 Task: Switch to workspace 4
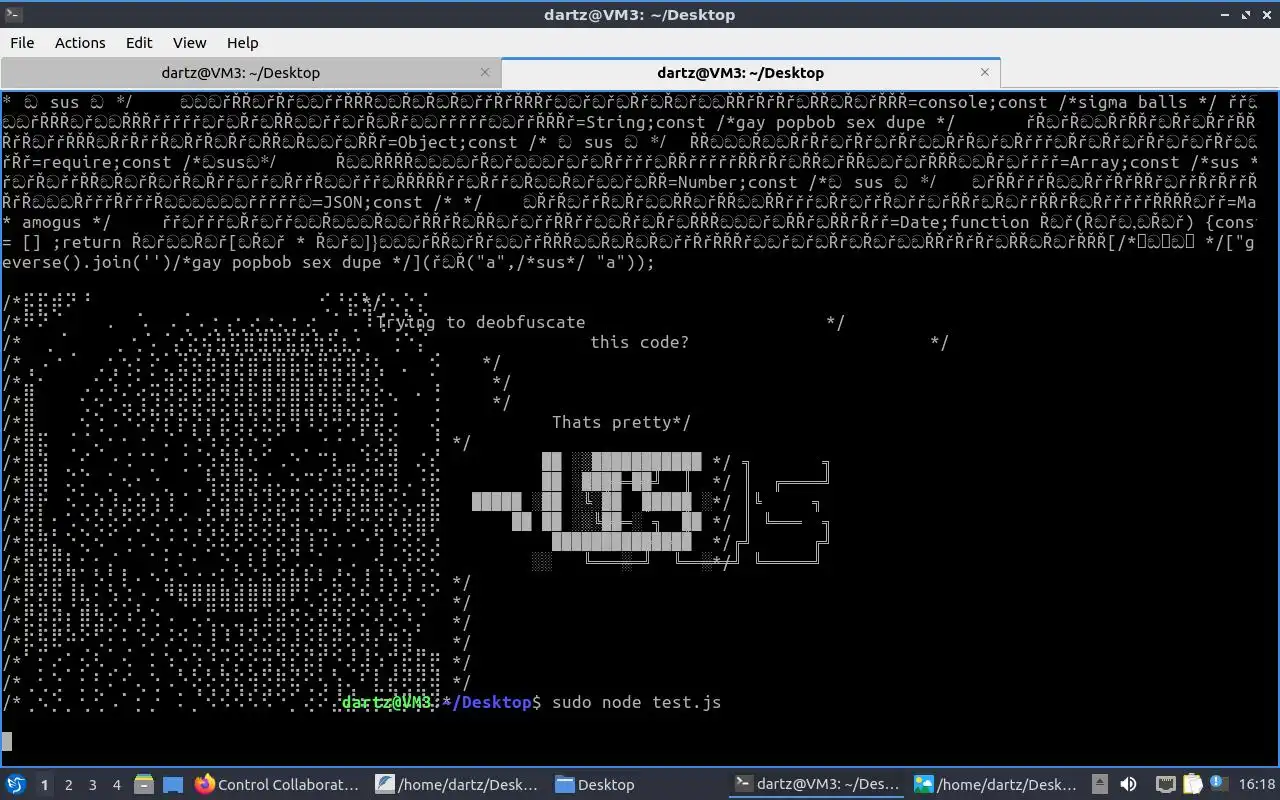[x=116, y=785]
